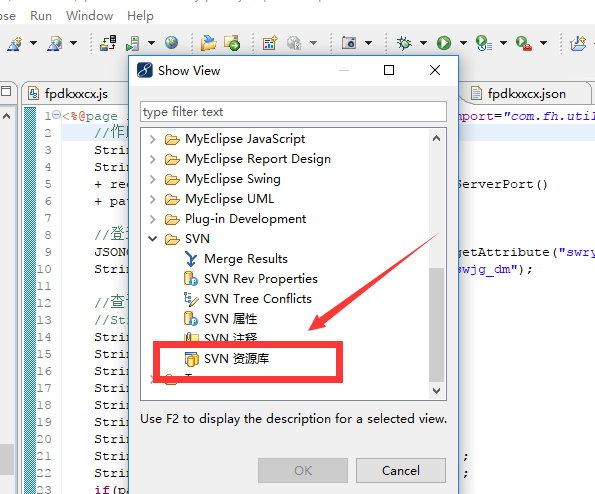Screen dimensions: 595x494
Task: Click the Merge Results icon
Action: pos(191,259)
